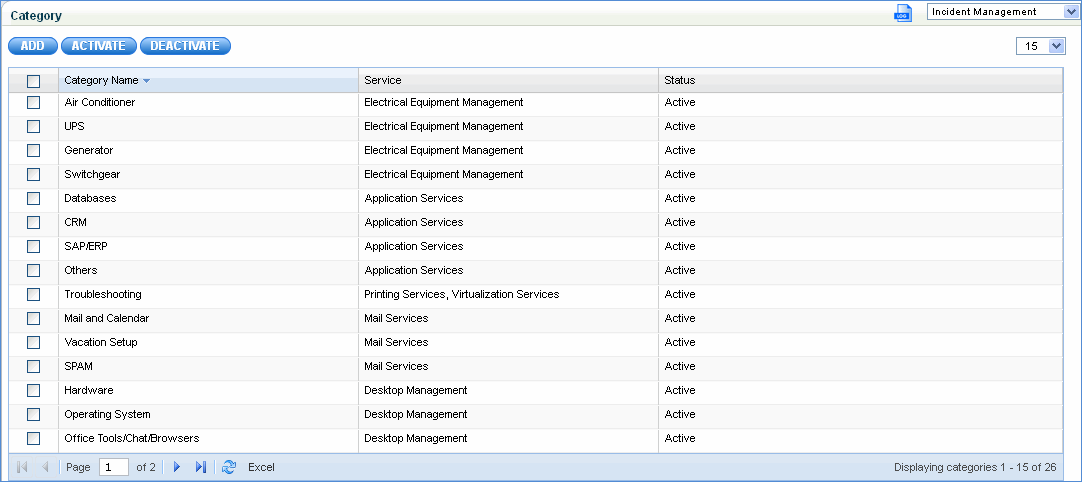
Task: Click the SPAM category name
Action: [x=78, y=366]
